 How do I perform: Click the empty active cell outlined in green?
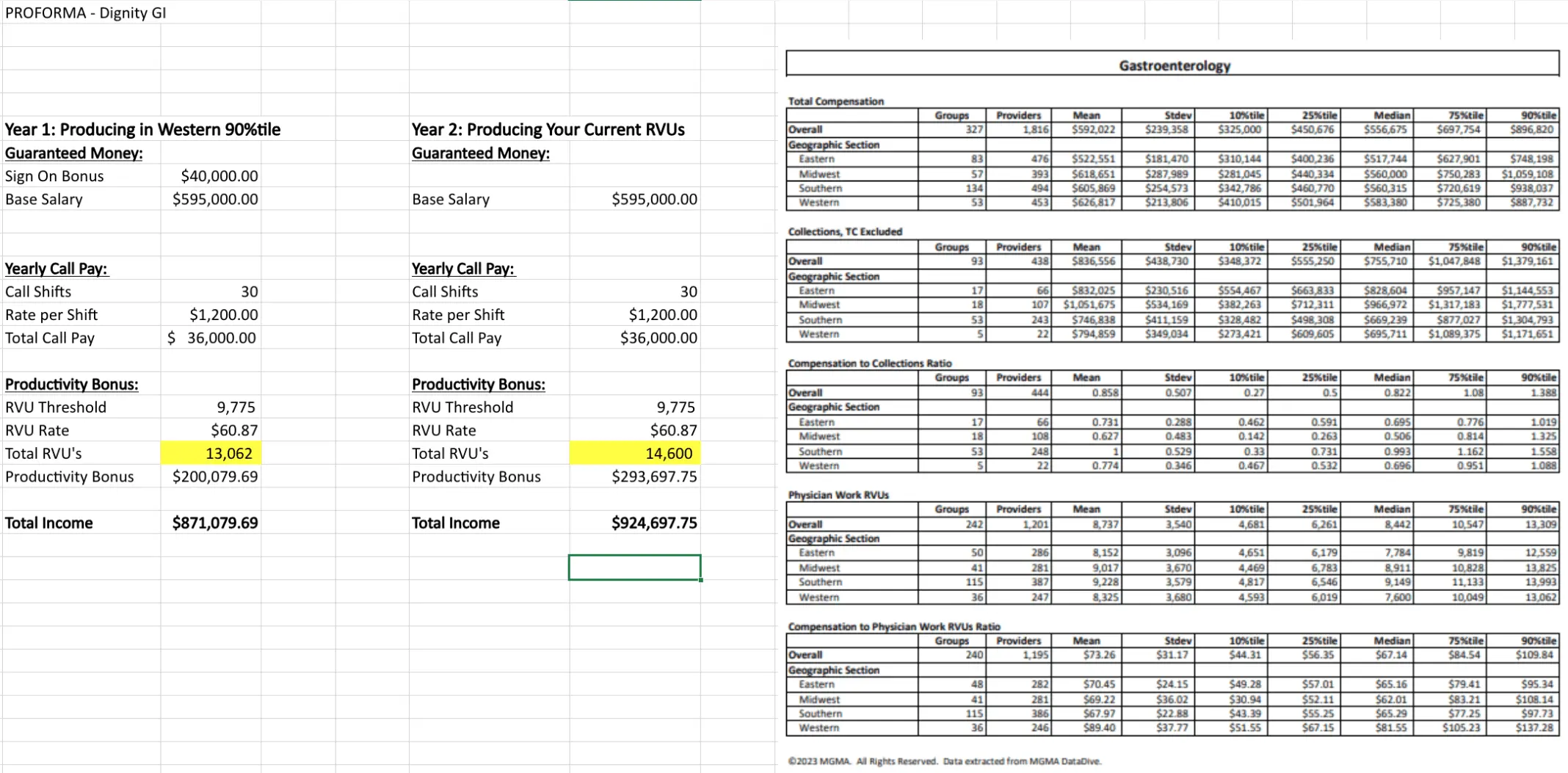(x=634, y=567)
